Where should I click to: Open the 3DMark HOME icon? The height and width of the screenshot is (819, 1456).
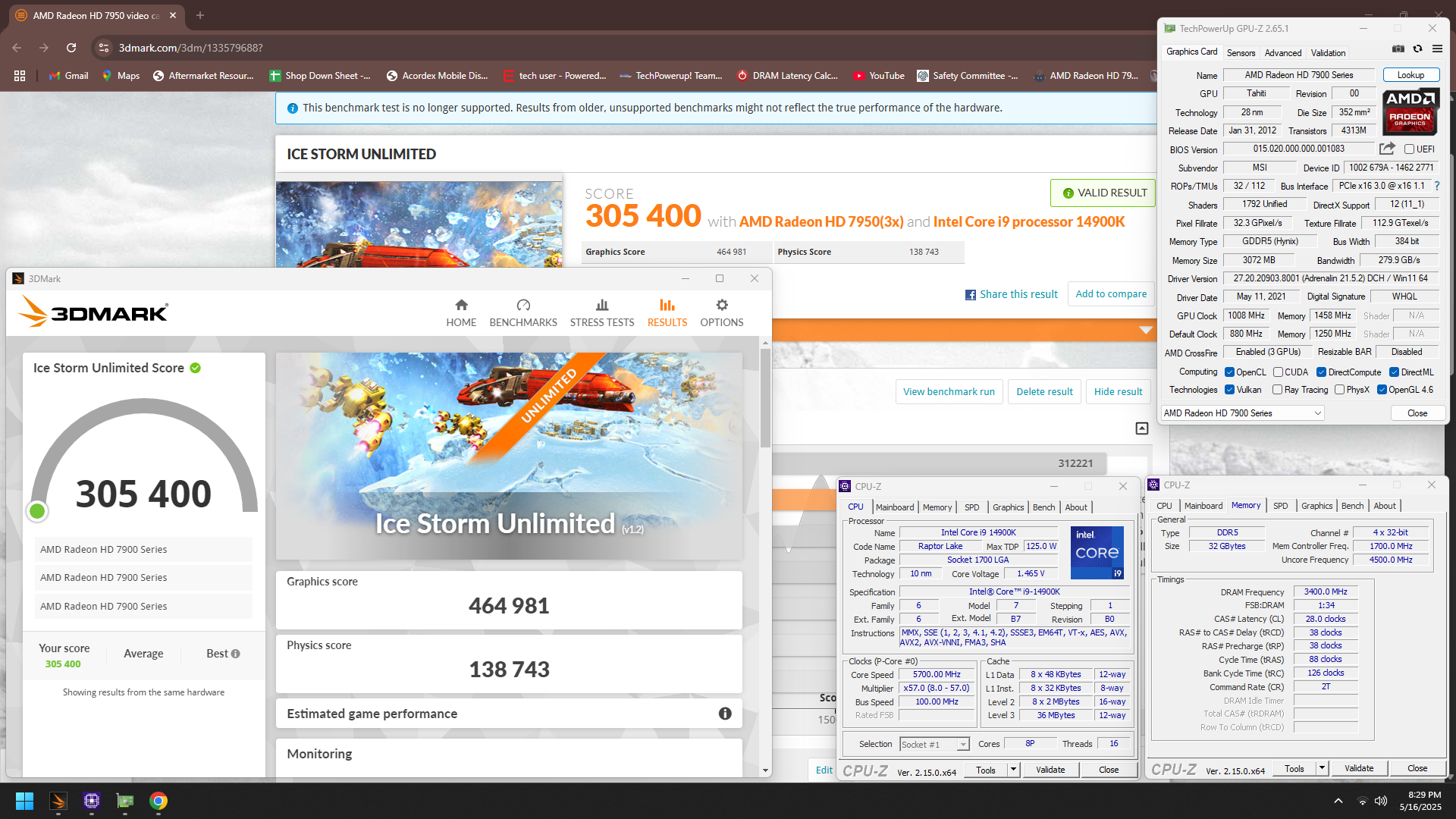461,305
